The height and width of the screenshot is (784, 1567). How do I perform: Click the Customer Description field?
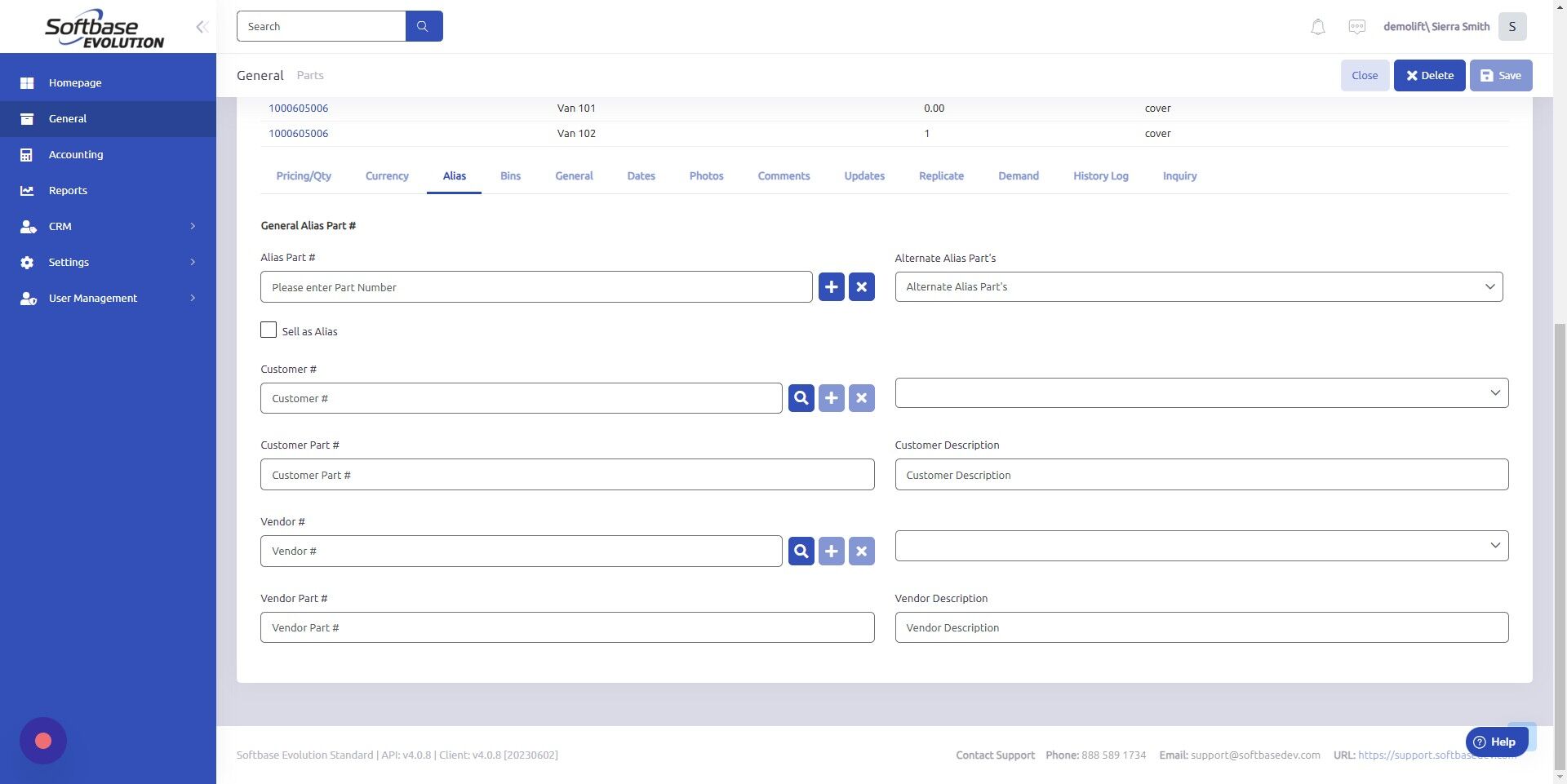click(x=1201, y=475)
